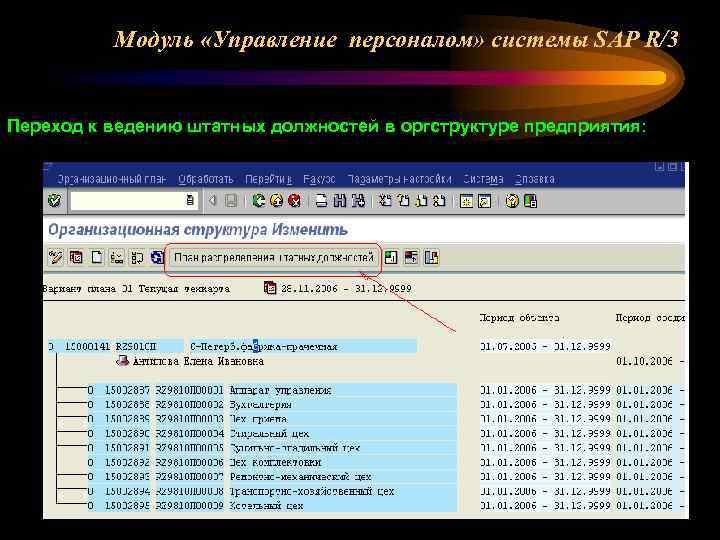
Task: Click object ID 15002895
Action: tap(128, 506)
